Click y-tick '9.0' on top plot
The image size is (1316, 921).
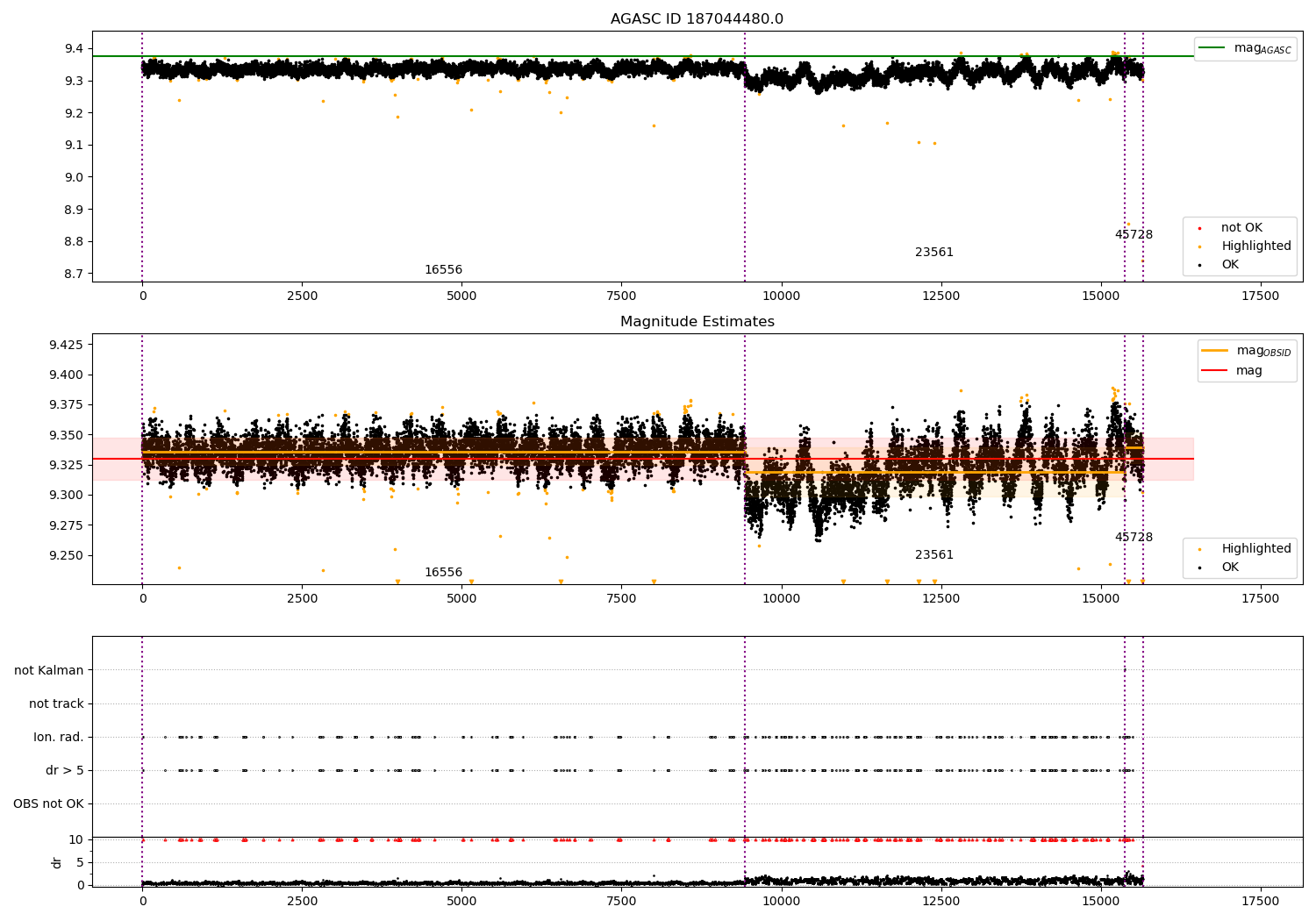(75, 177)
